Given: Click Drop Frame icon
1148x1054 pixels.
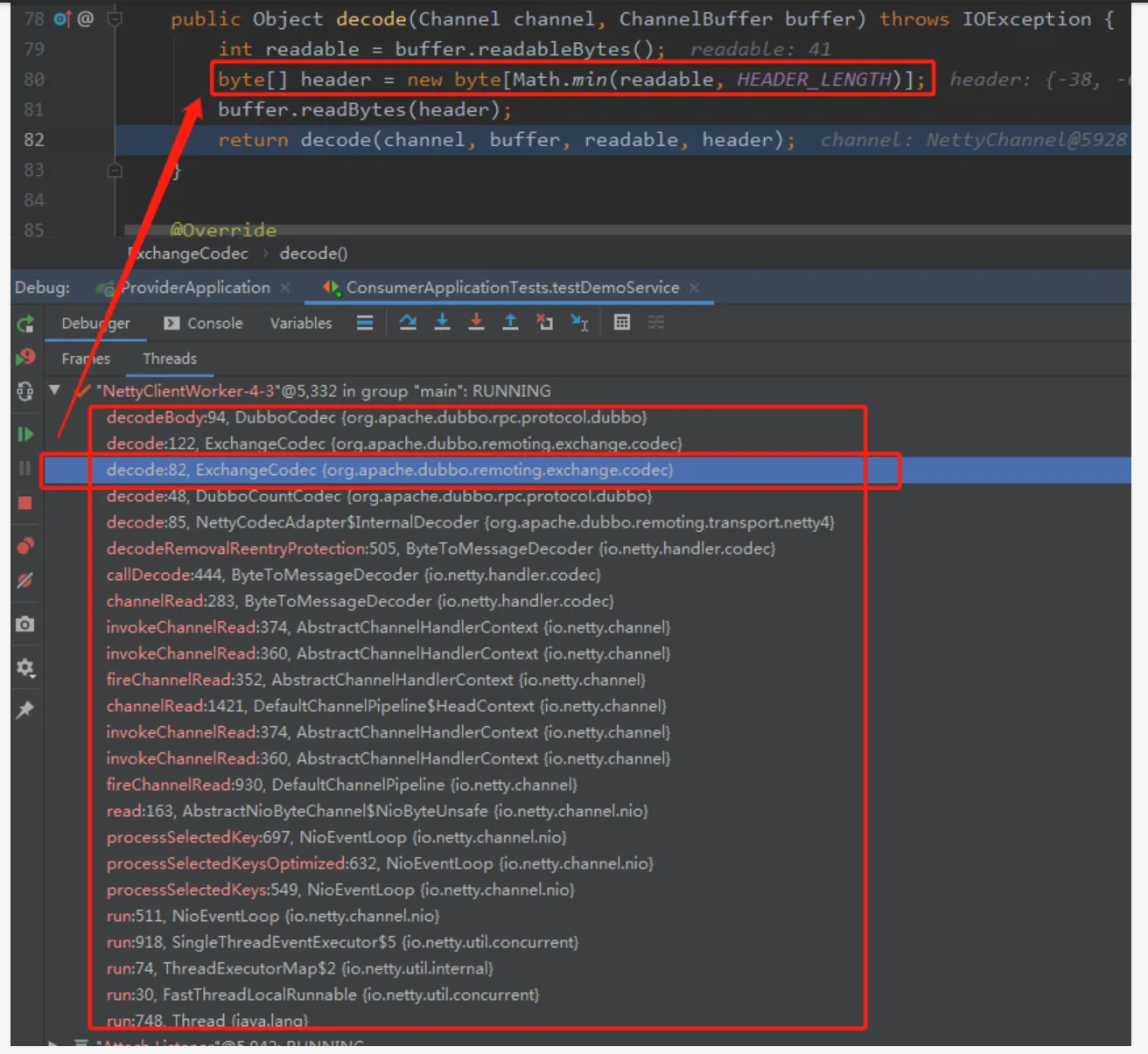Looking at the screenshot, I should click(544, 323).
